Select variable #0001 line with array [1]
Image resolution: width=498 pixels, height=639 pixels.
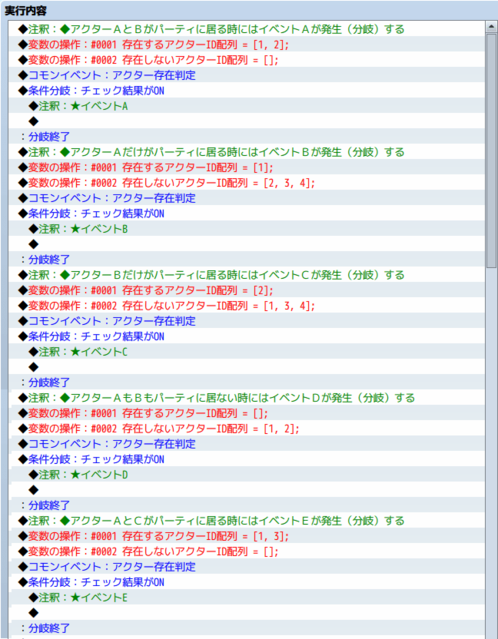click(x=247, y=167)
